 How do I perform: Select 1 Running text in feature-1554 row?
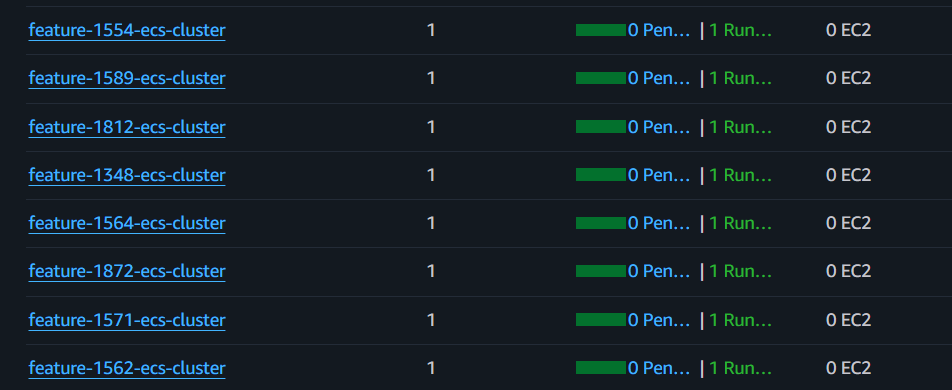[741, 30]
